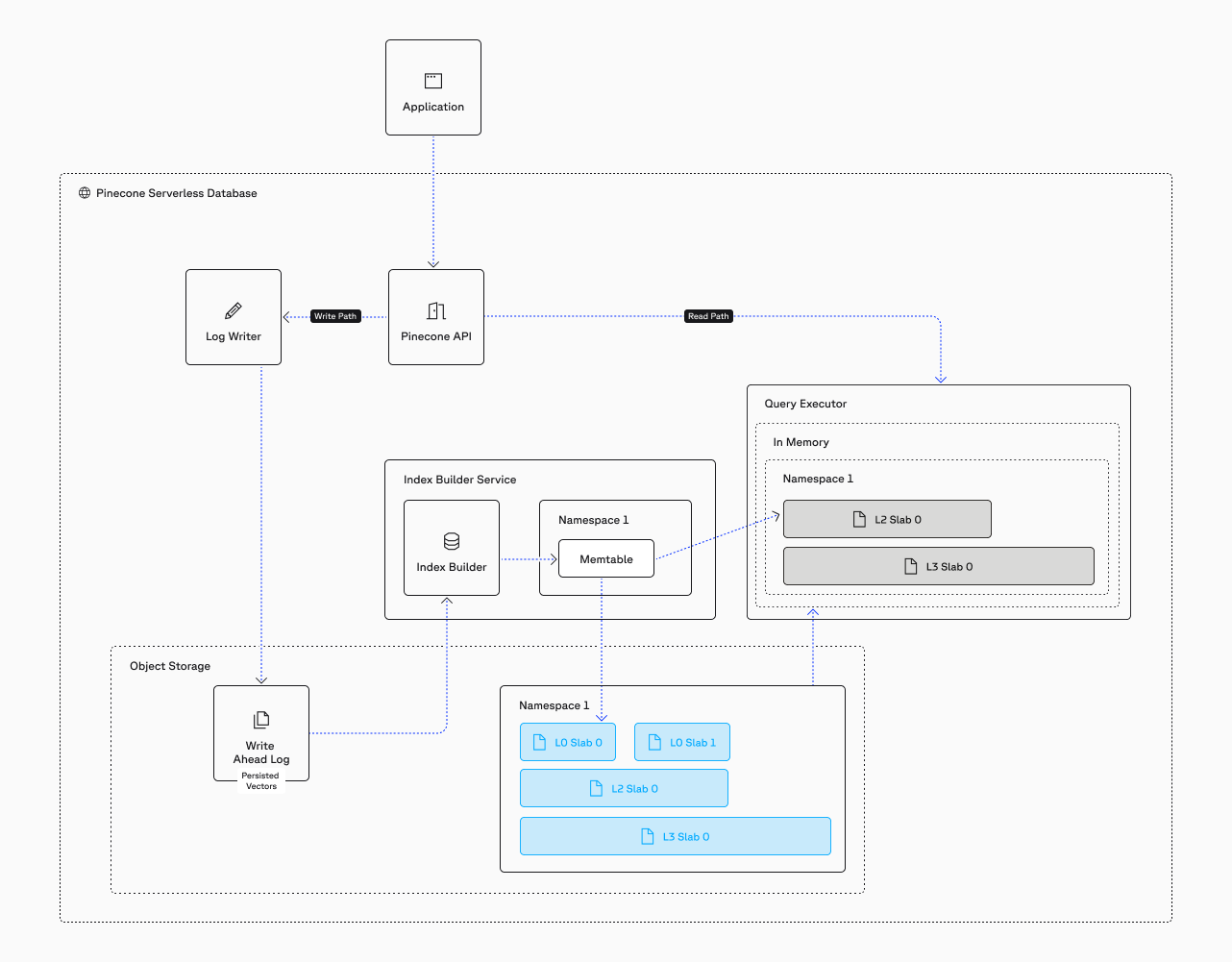Click the Index Builder database icon

pos(452,541)
